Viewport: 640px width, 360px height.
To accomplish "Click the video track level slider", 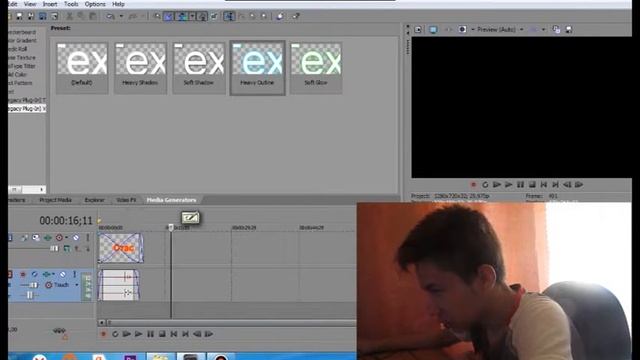I will coord(54,248).
